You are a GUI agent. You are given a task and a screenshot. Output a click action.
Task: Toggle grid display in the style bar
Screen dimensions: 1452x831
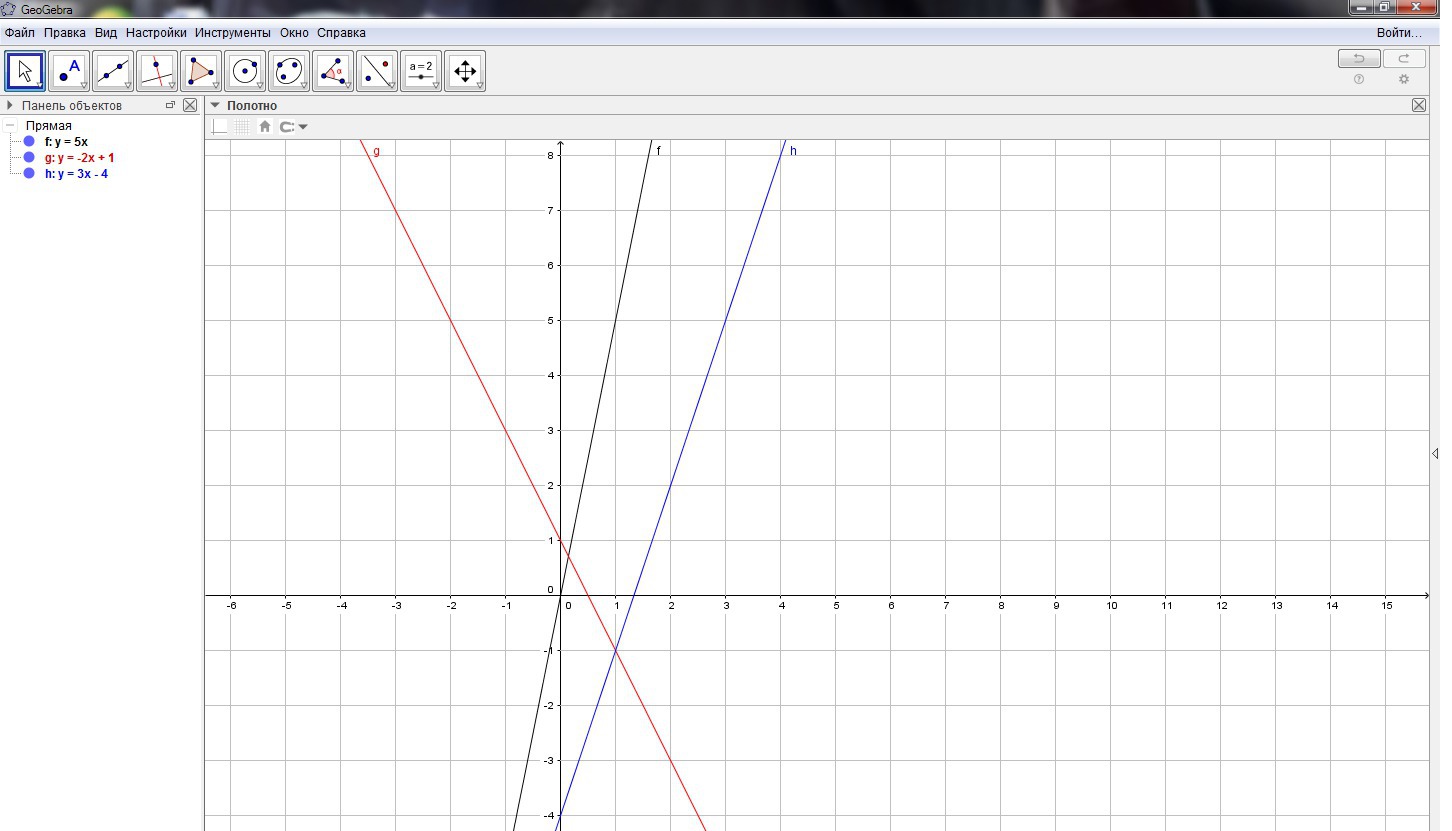pos(242,126)
